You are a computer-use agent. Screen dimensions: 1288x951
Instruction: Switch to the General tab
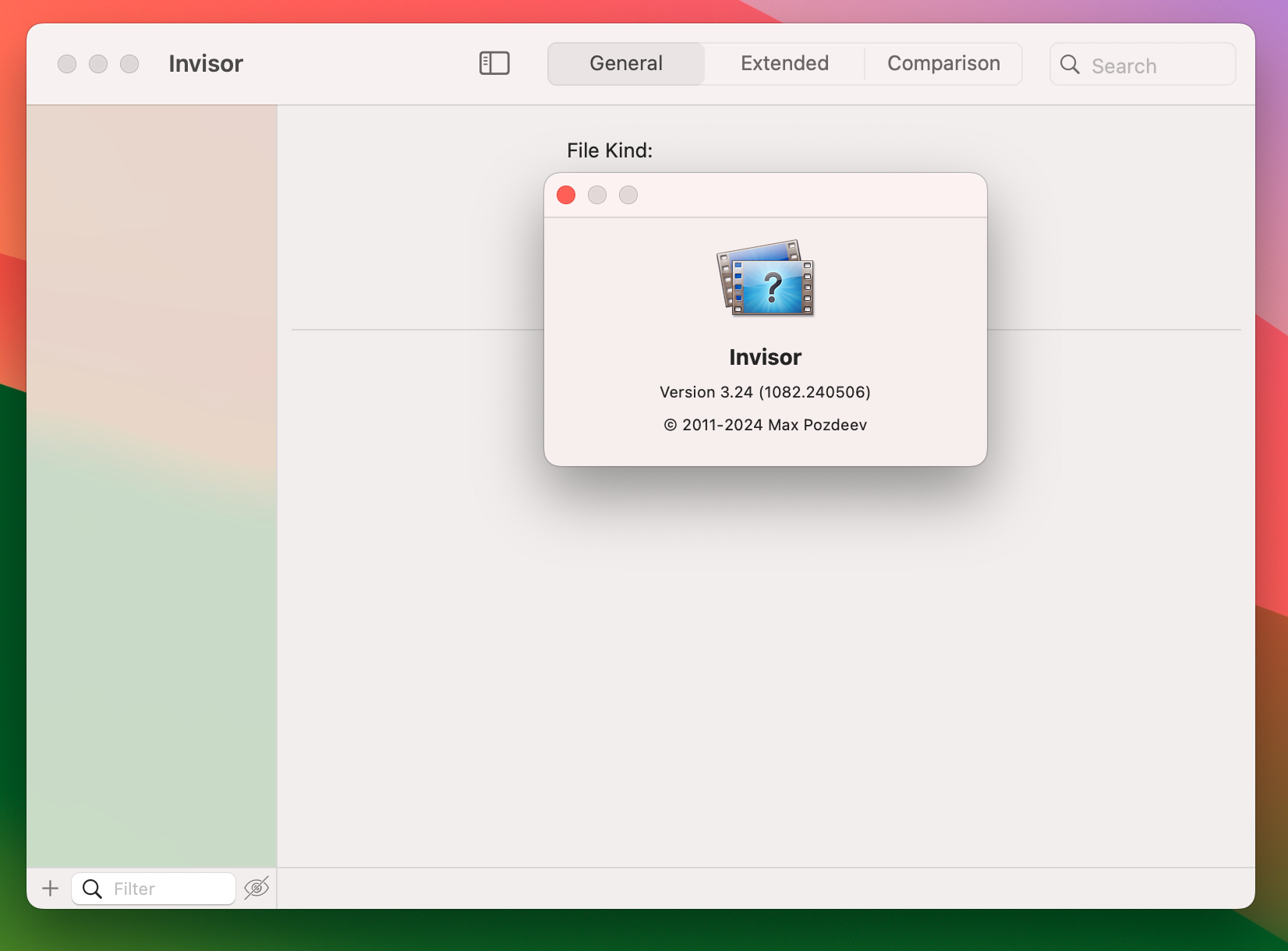[626, 63]
